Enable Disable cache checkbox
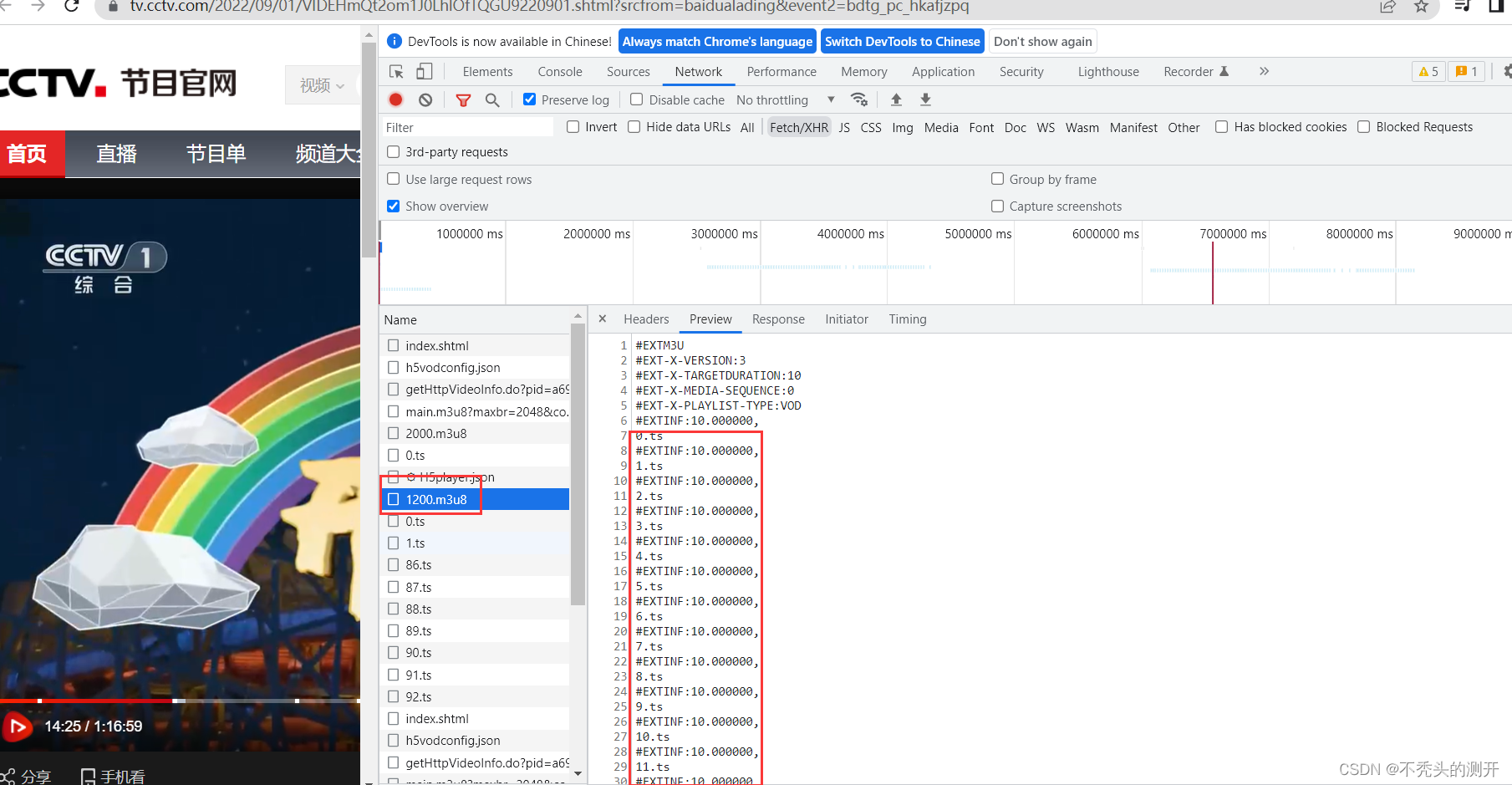Image resolution: width=1512 pixels, height=785 pixels. point(636,99)
